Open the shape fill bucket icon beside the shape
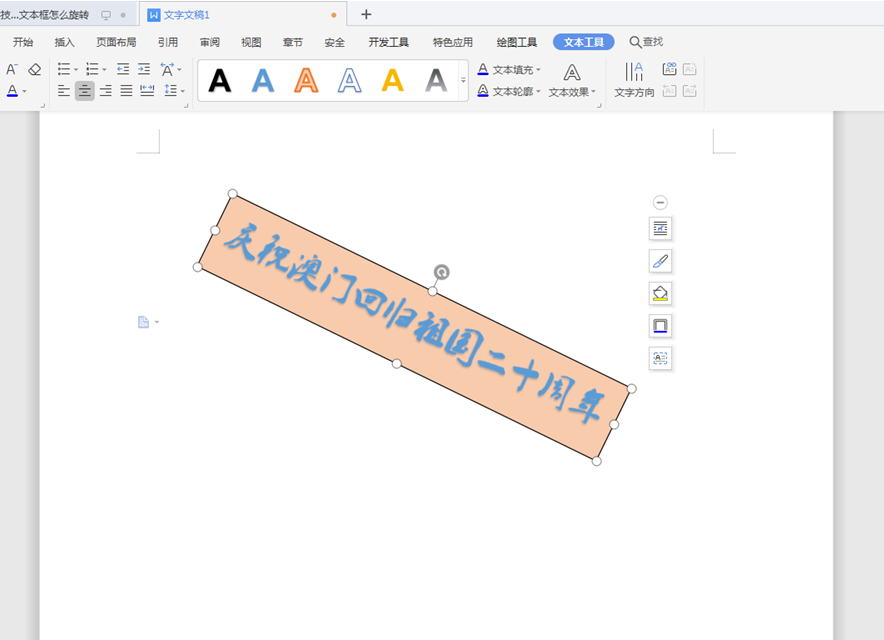This screenshot has height=640, width=884. pyautogui.click(x=660, y=293)
